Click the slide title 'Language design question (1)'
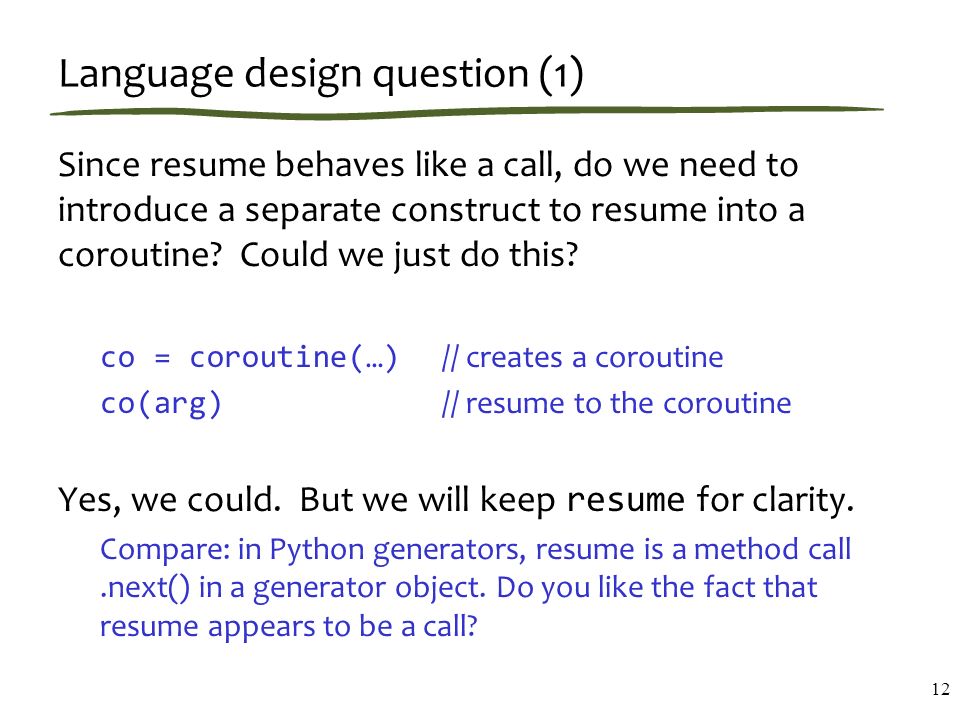This screenshot has width=960, height=720. click(x=321, y=75)
